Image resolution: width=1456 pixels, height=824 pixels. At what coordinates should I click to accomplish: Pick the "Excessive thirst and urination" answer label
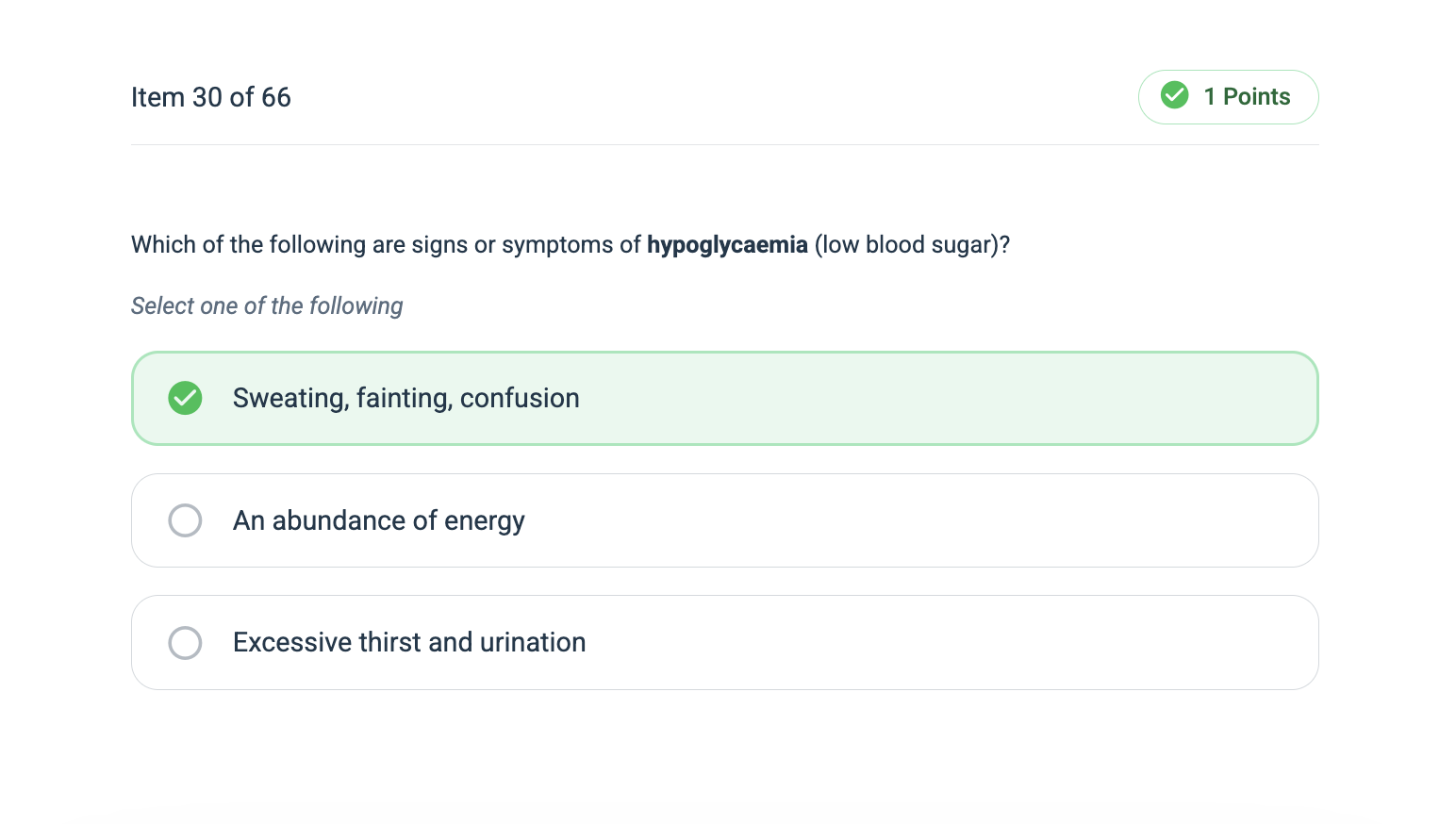click(409, 643)
